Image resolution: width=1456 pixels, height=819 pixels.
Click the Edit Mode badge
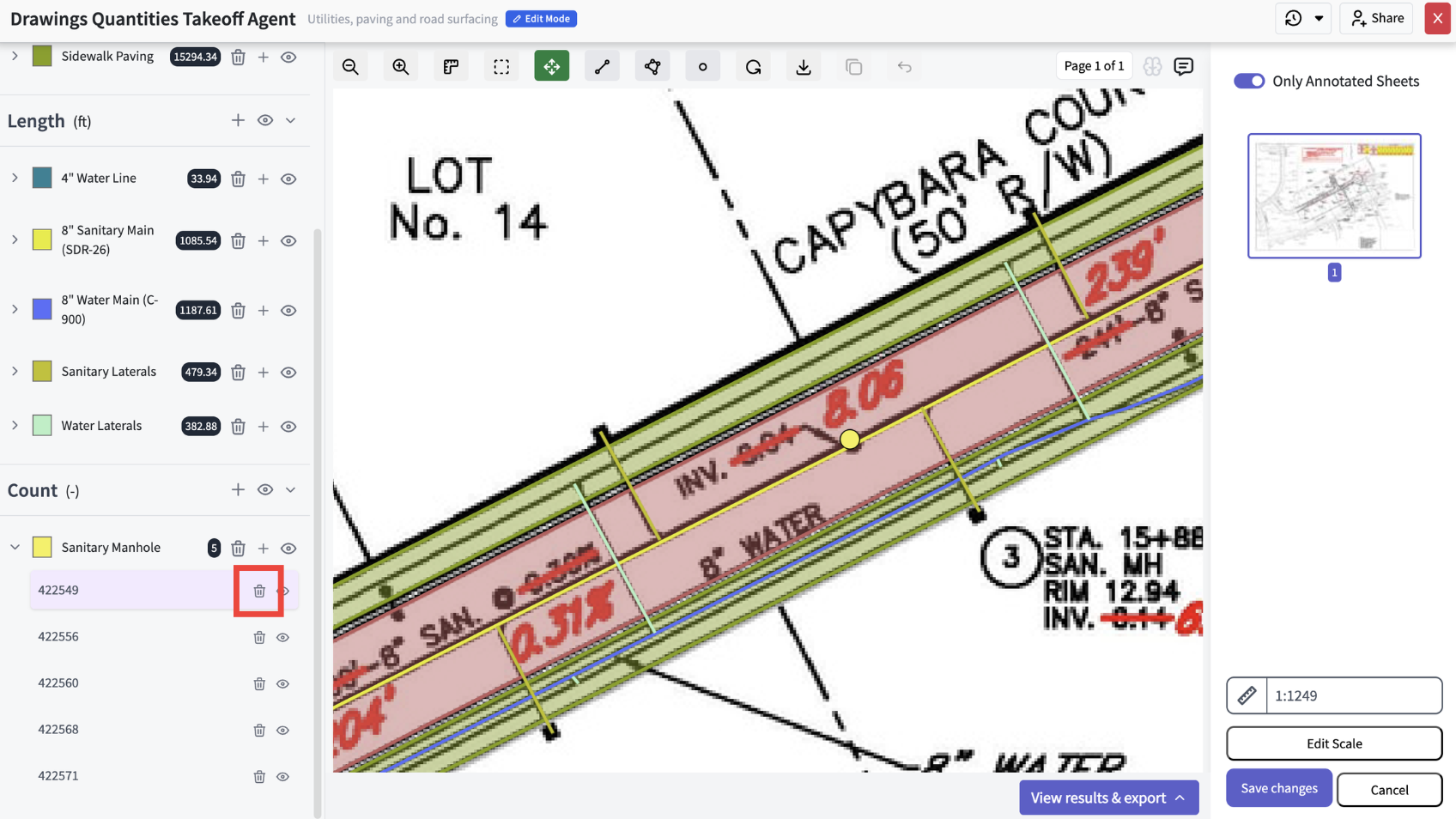(x=541, y=19)
